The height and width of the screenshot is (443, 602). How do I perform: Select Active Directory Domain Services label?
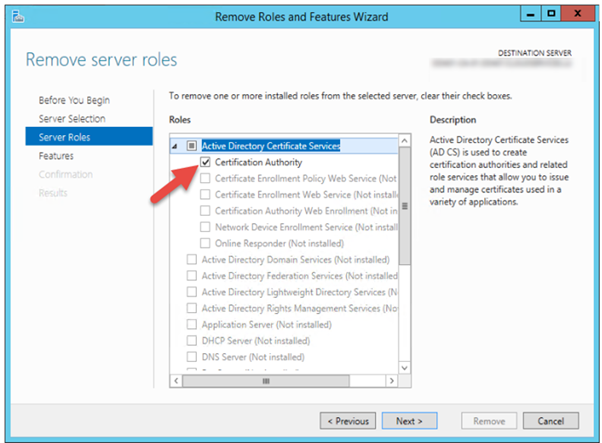(295, 260)
